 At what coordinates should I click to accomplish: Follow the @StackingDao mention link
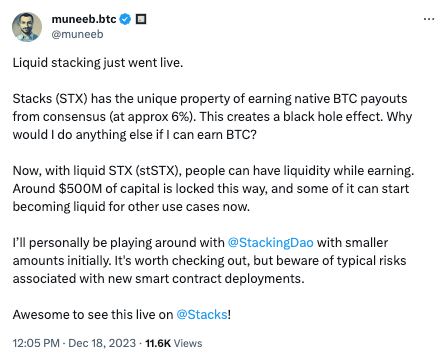270,242
